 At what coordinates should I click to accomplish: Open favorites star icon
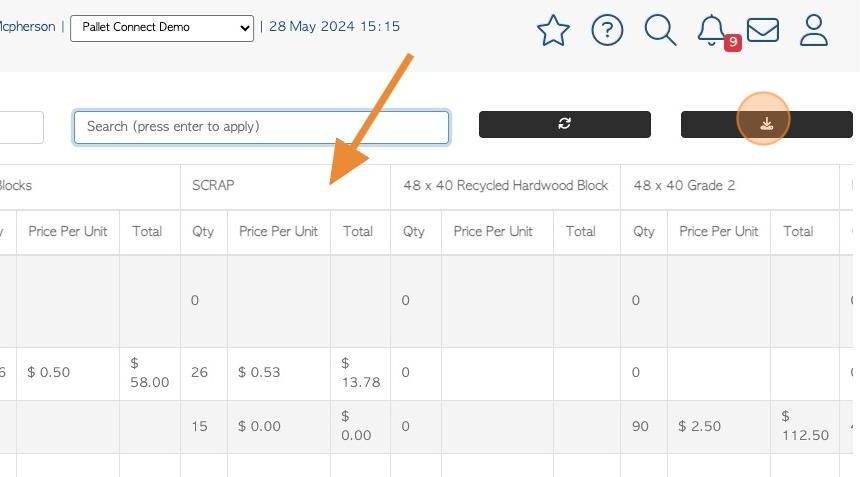pyautogui.click(x=553, y=30)
